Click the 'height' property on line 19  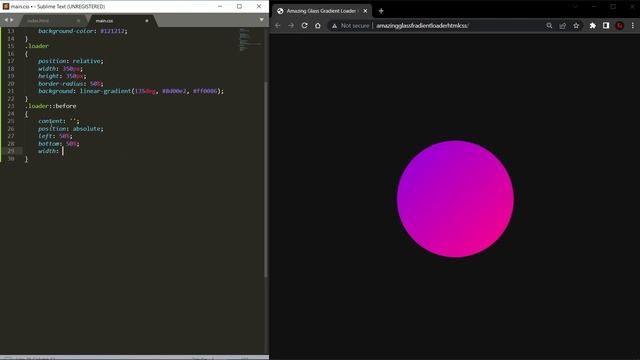pos(49,76)
